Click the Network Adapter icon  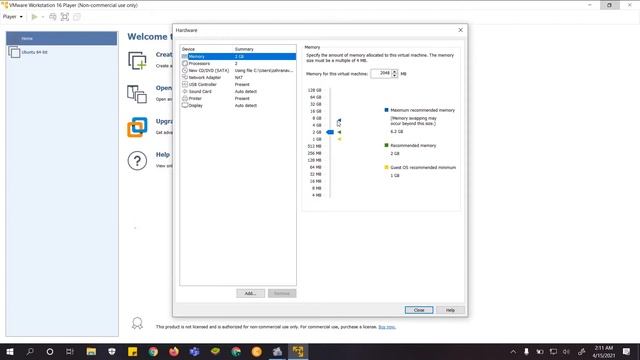pyautogui.click(x=185, y=77)
